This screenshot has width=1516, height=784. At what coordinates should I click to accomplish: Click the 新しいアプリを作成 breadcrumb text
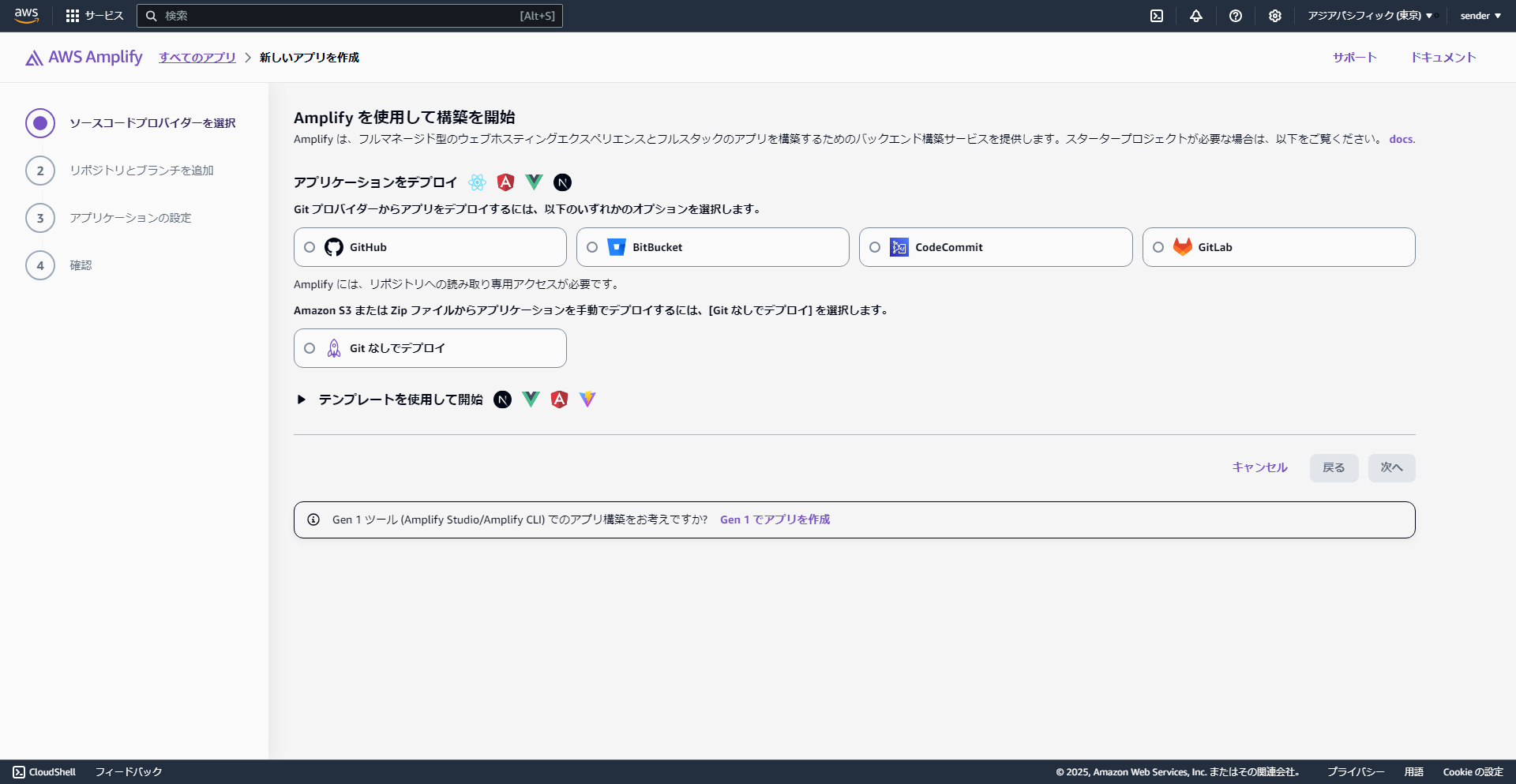(310, 57)
